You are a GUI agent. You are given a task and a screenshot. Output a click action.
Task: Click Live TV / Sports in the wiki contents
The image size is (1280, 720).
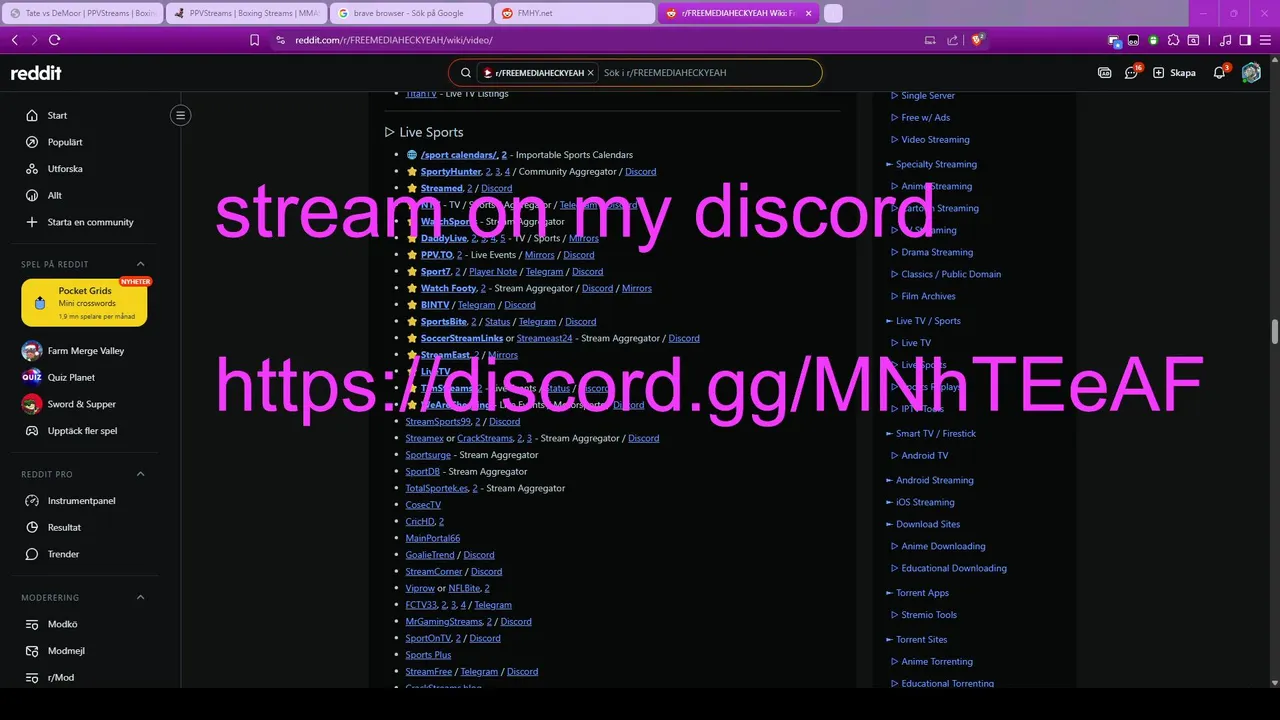[x=928, y=321]
